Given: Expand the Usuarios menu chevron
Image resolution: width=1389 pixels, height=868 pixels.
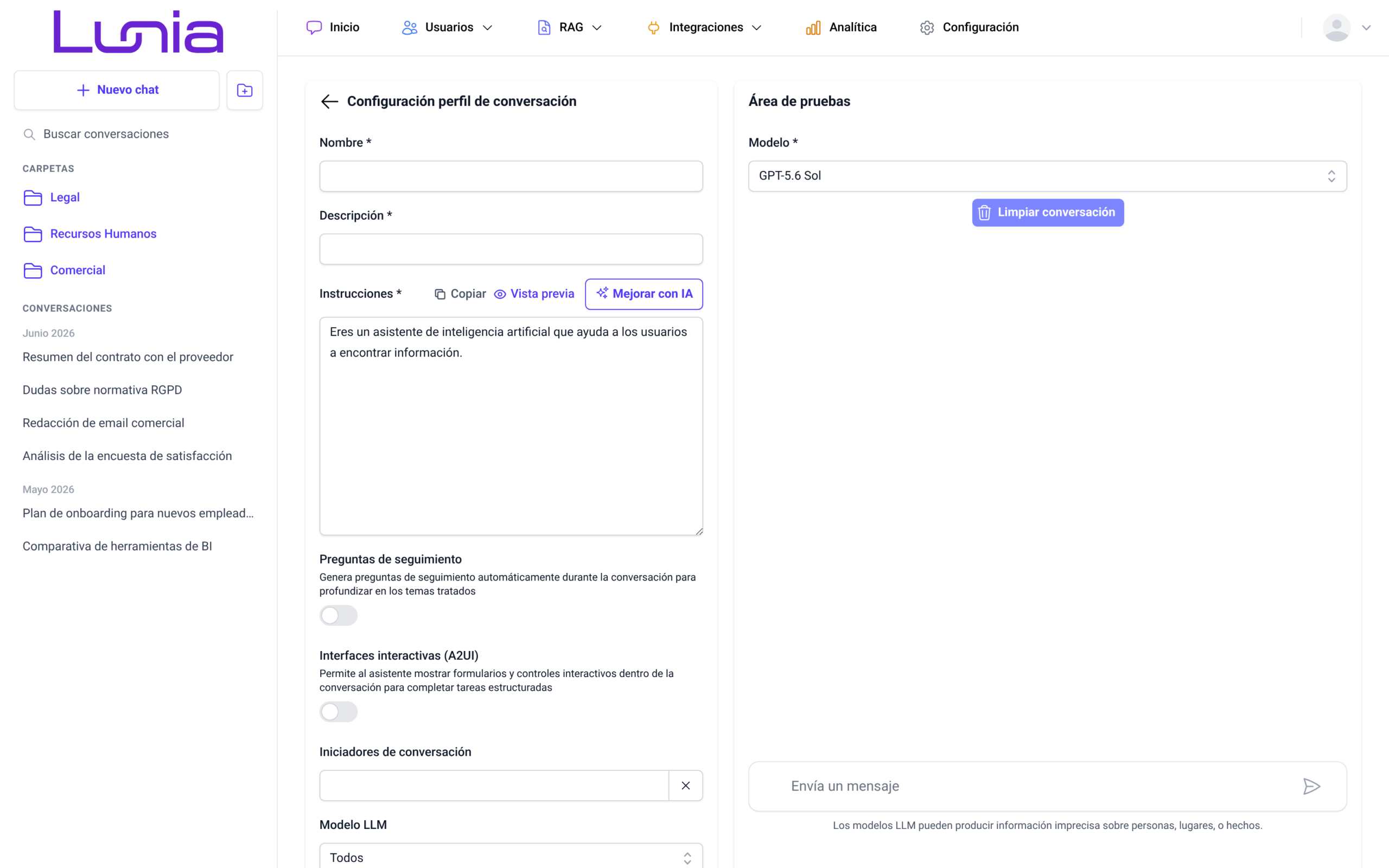Looking at the screenshot, I should (x=488, y=28).
